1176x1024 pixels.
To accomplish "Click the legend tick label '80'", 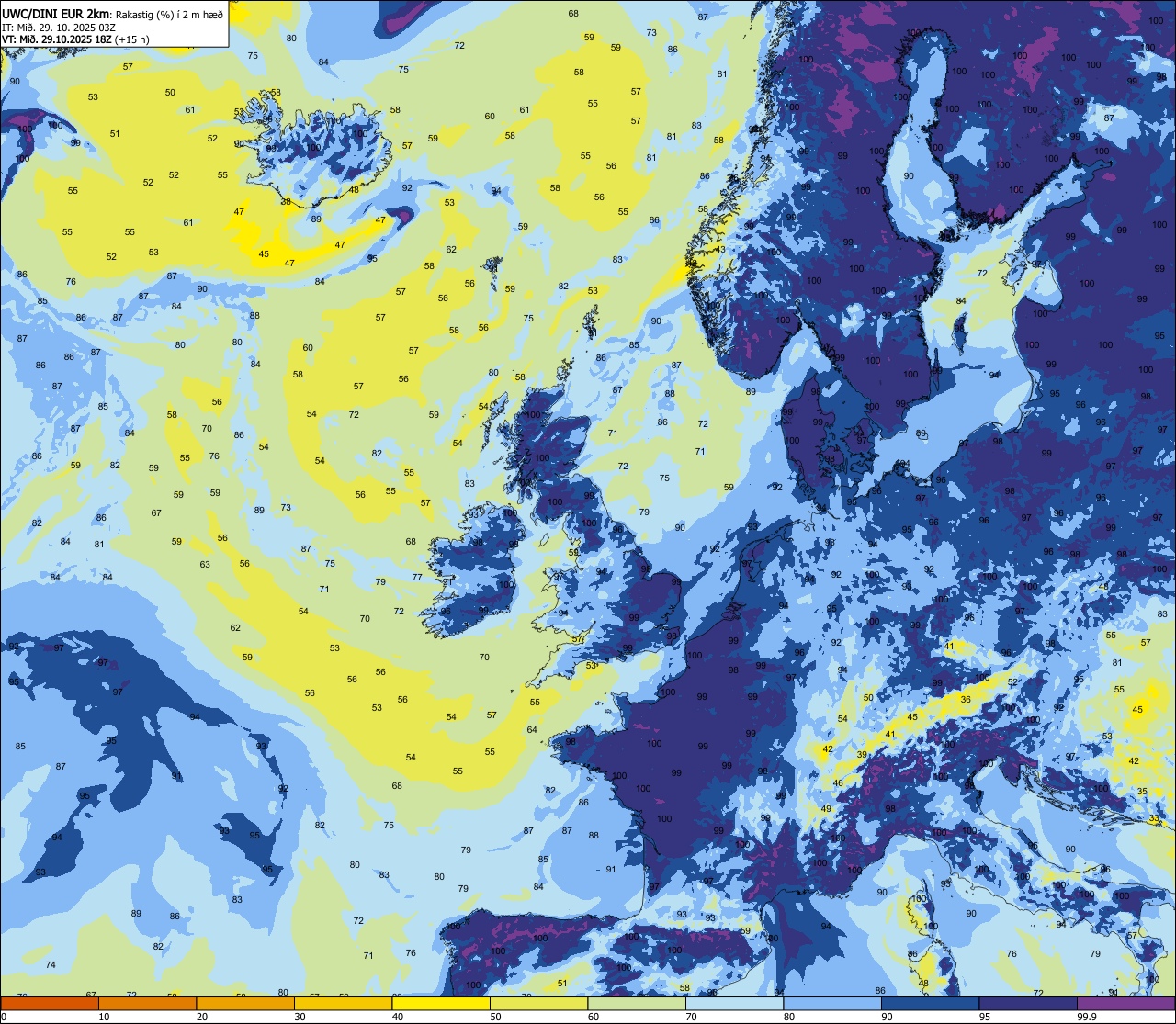I will click(789, 1017).
